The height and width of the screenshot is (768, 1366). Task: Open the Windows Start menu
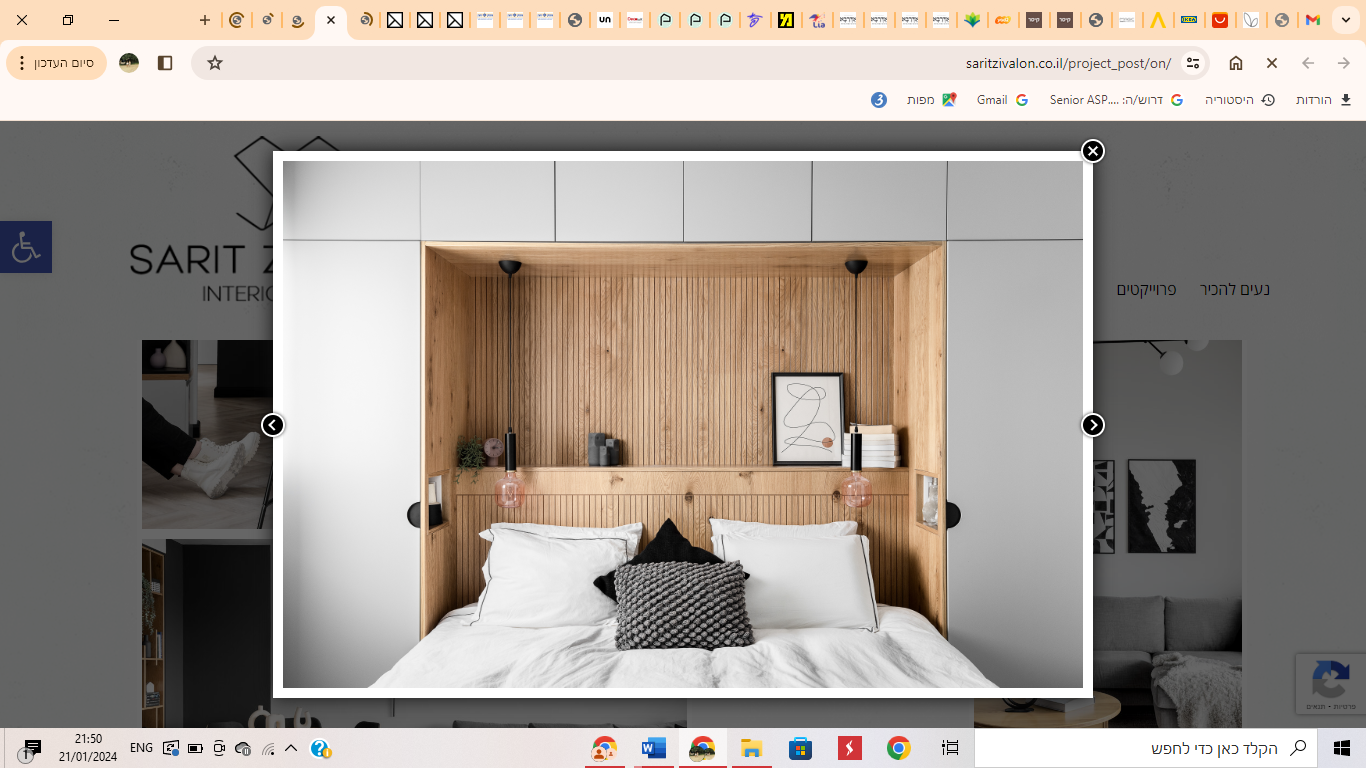[1342, 748]
